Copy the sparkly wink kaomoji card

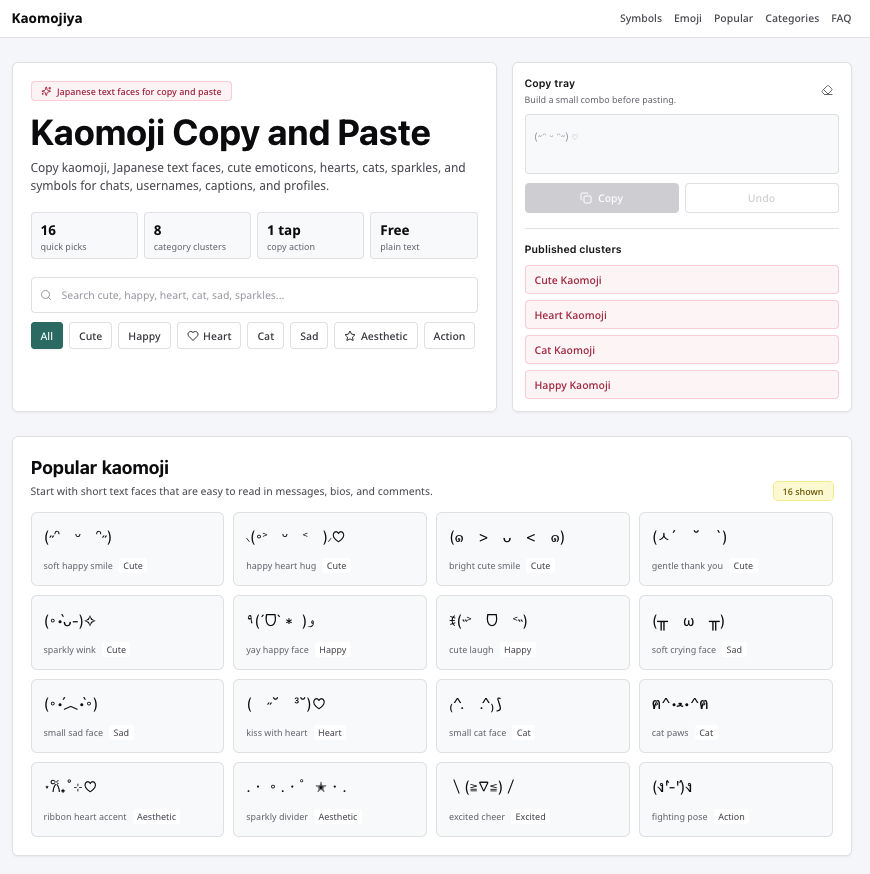point(127,632)
